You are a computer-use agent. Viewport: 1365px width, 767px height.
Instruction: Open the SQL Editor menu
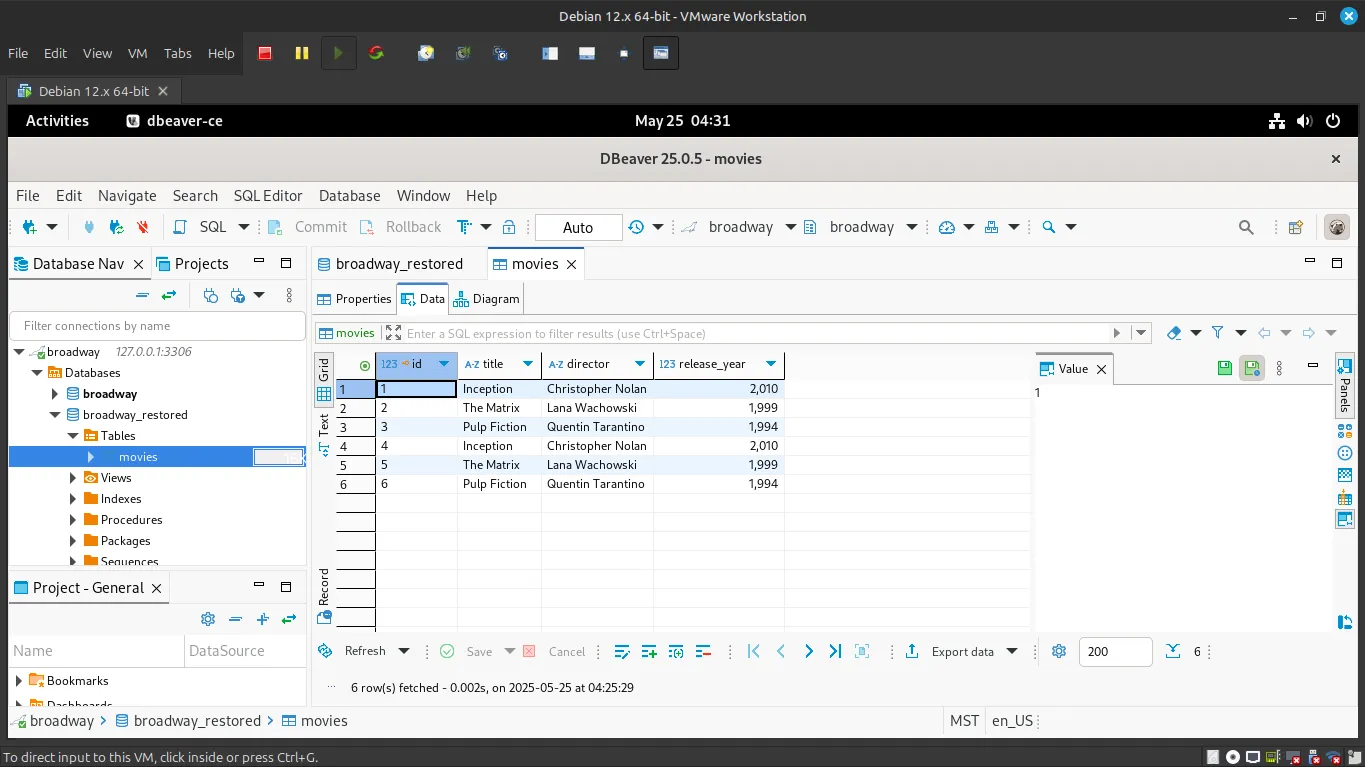(x=268, y=196)
